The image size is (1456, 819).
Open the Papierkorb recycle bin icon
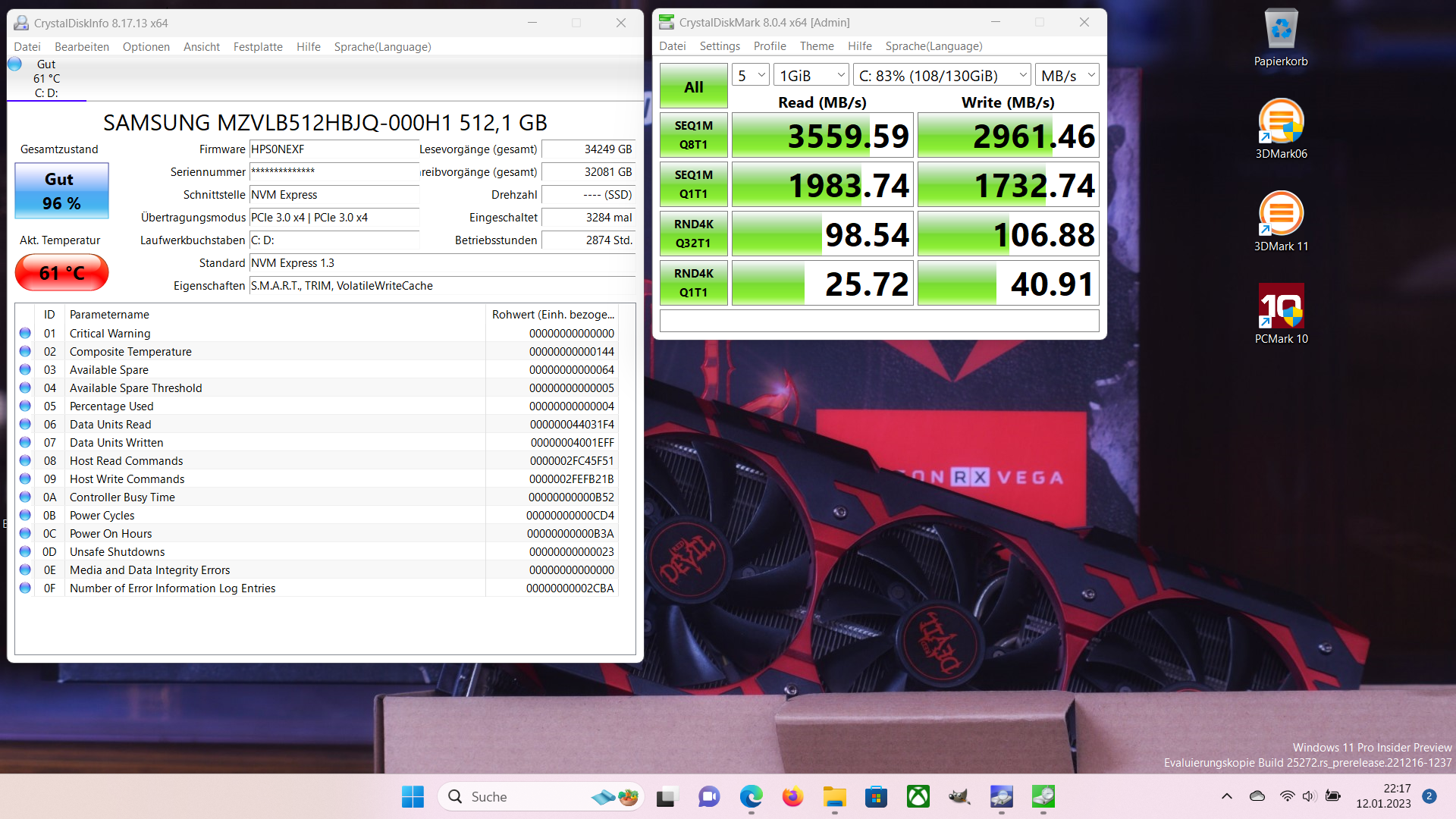[1281, 30]
